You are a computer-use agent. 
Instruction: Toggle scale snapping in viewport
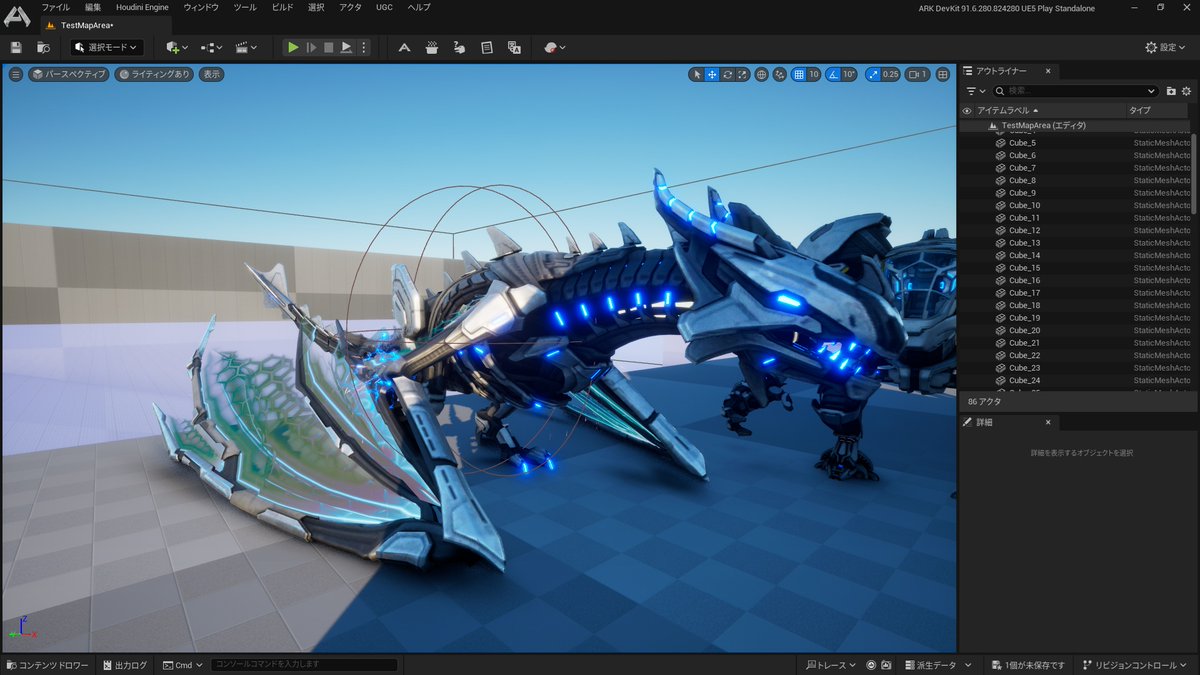(x=872, y=74)
